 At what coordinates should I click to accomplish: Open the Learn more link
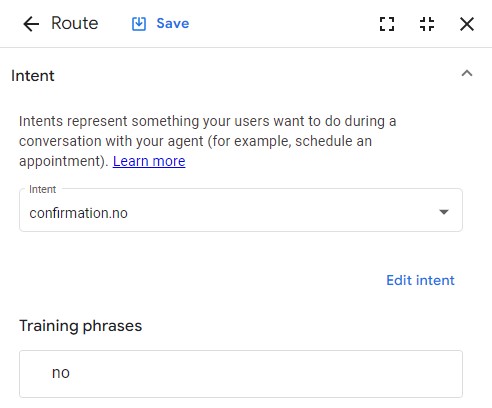(x=149, y=161)
